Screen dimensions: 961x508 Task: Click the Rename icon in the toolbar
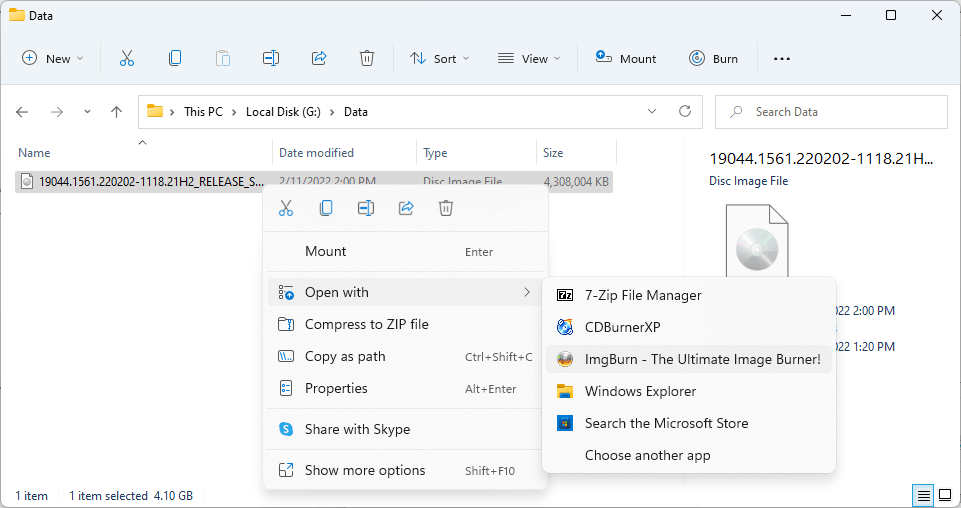[270, 58]
